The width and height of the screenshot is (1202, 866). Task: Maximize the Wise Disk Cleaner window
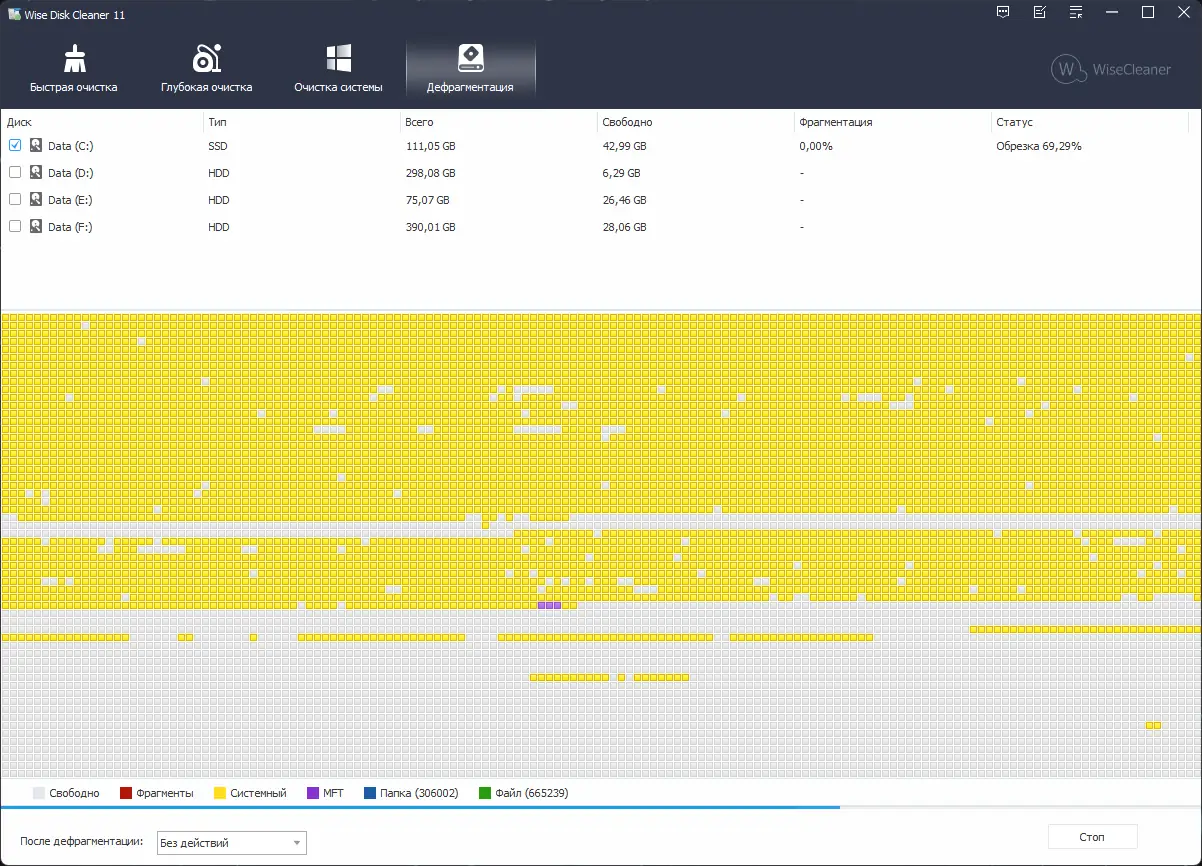coord(1148,13)
